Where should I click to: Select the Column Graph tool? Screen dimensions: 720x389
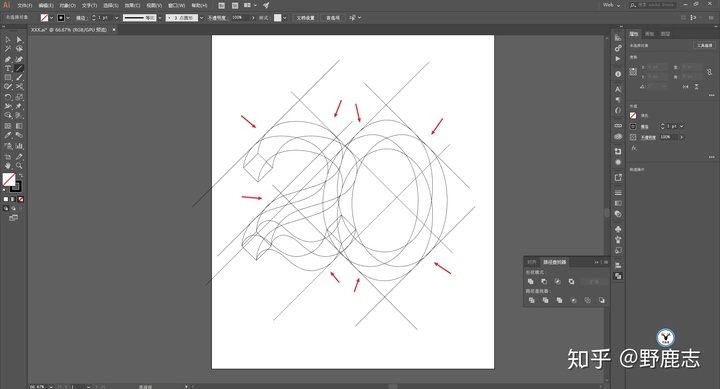tap(19, 146)
